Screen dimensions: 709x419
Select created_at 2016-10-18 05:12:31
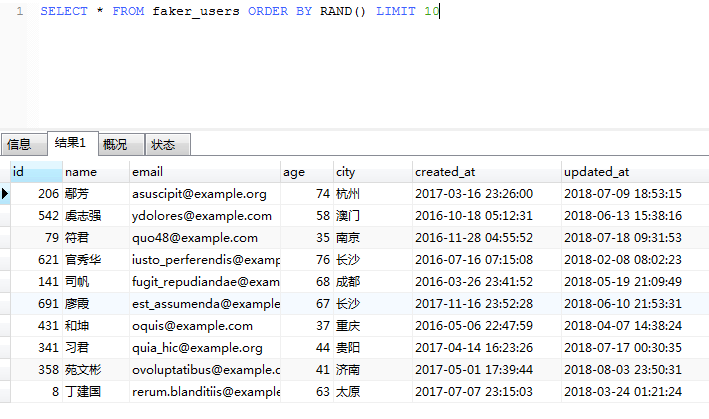click(487, 216)
